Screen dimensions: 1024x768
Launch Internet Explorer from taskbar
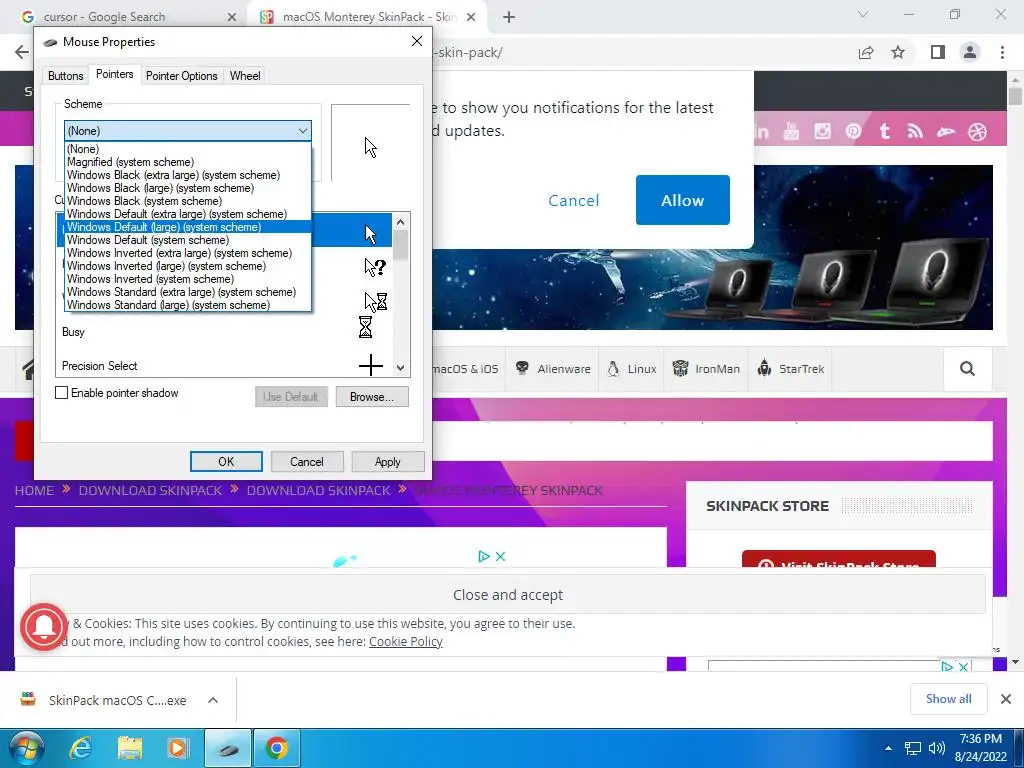pos(81,748)
